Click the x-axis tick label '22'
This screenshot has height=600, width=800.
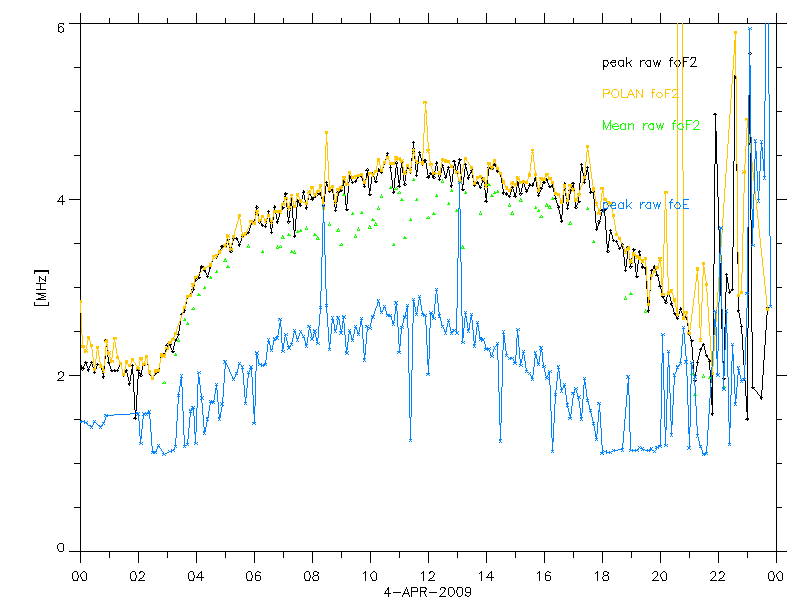pos(717,577)
